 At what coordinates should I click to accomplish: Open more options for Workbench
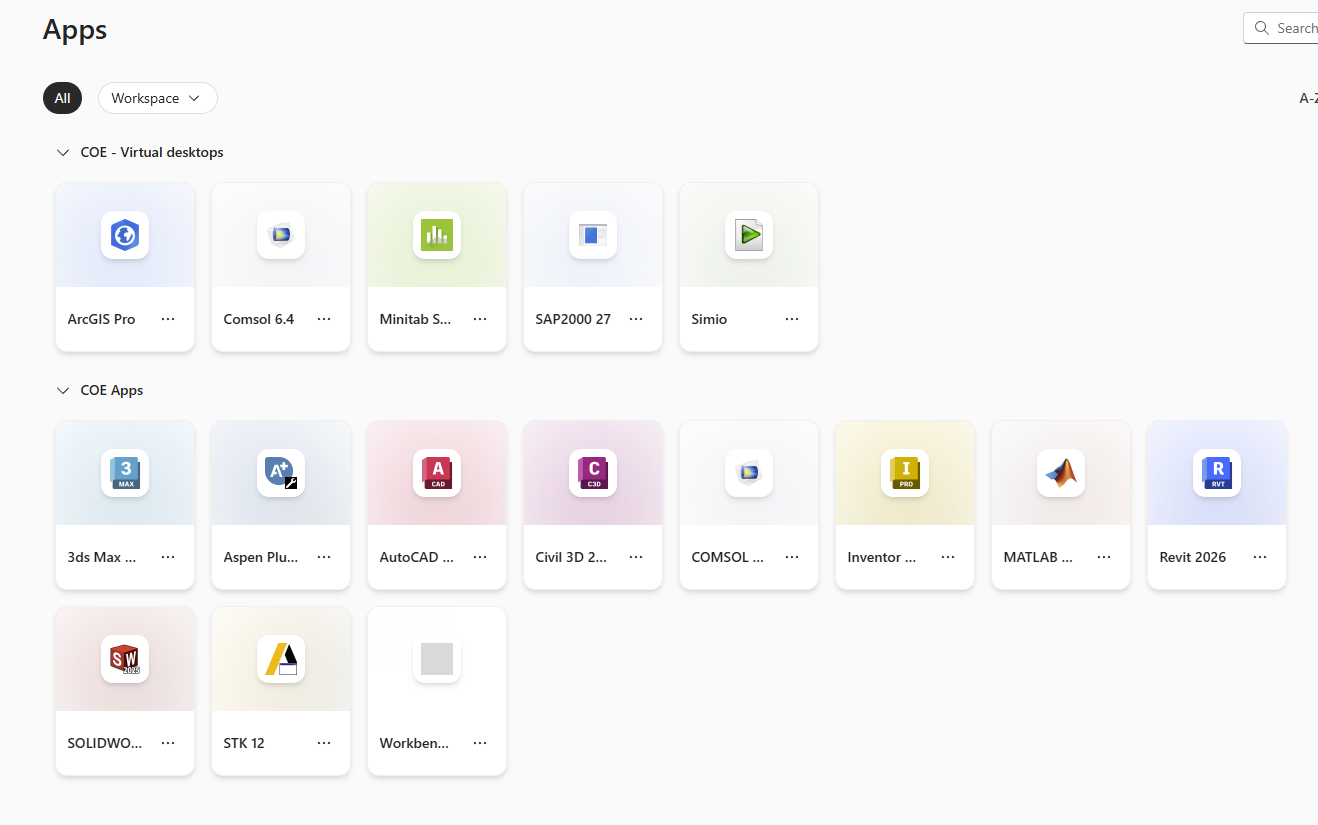click(x=480, y=743)
